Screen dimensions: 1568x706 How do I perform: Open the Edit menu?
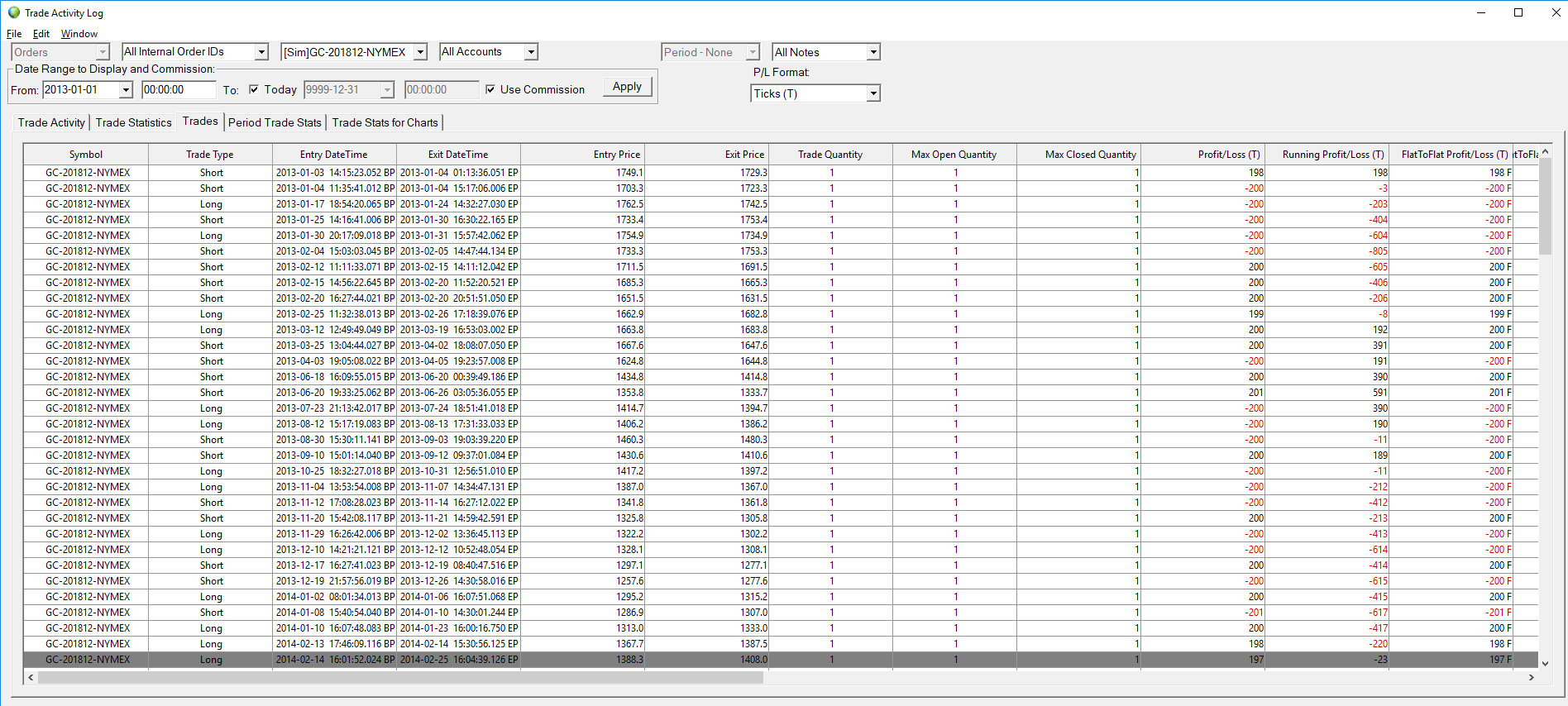coord(41,34)
